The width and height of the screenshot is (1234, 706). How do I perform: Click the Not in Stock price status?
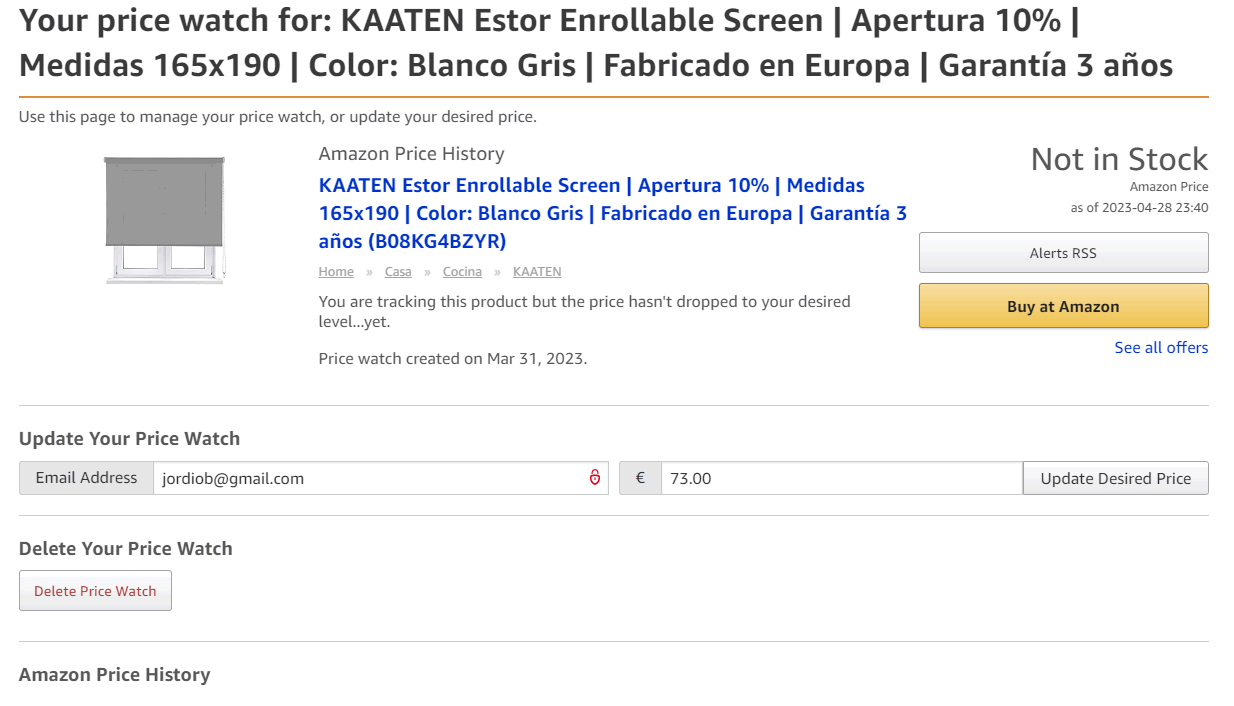coord(1119,159)
